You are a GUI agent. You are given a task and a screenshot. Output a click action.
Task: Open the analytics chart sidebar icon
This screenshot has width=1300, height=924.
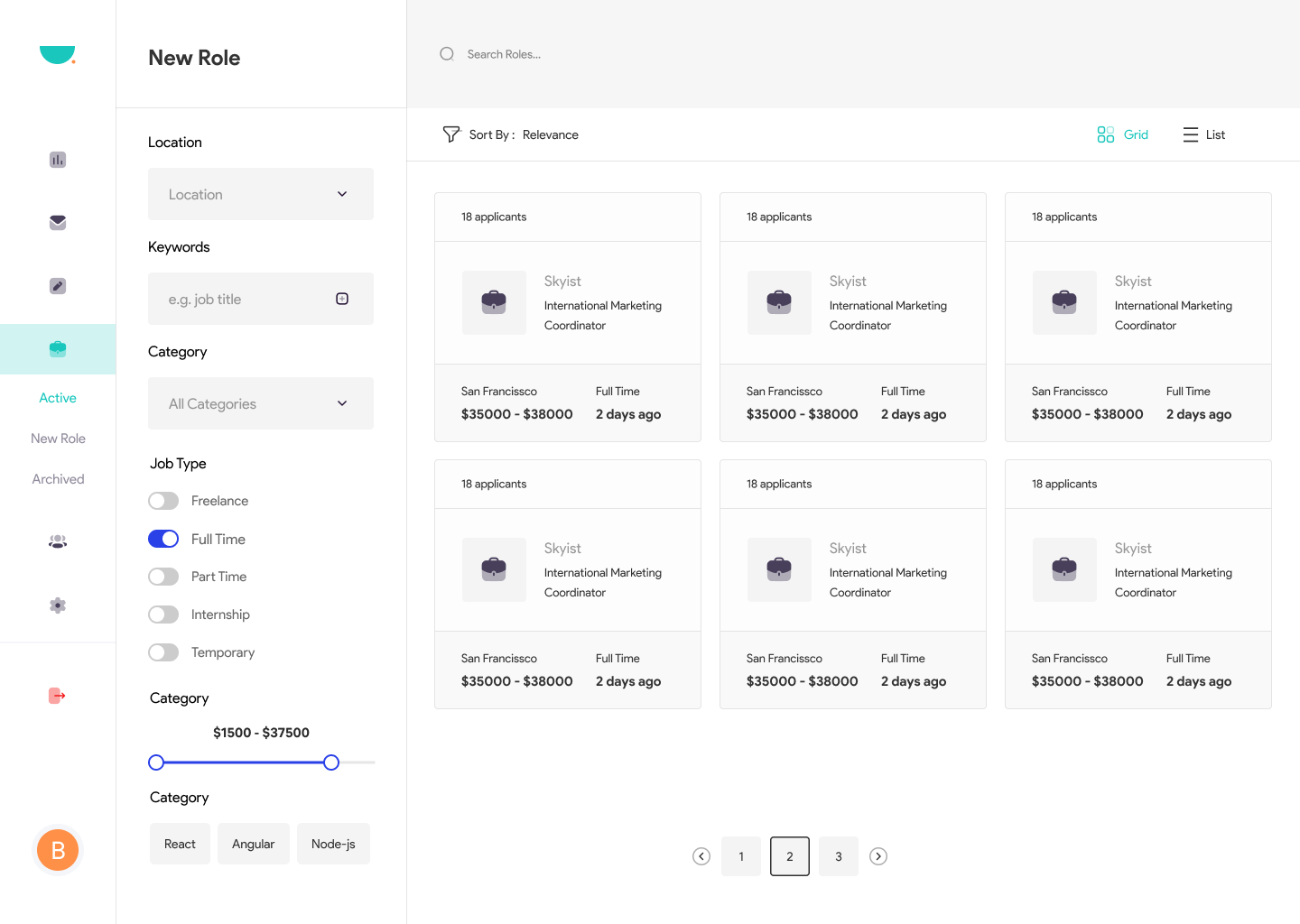pyautogui.click(x=58, y=160)
